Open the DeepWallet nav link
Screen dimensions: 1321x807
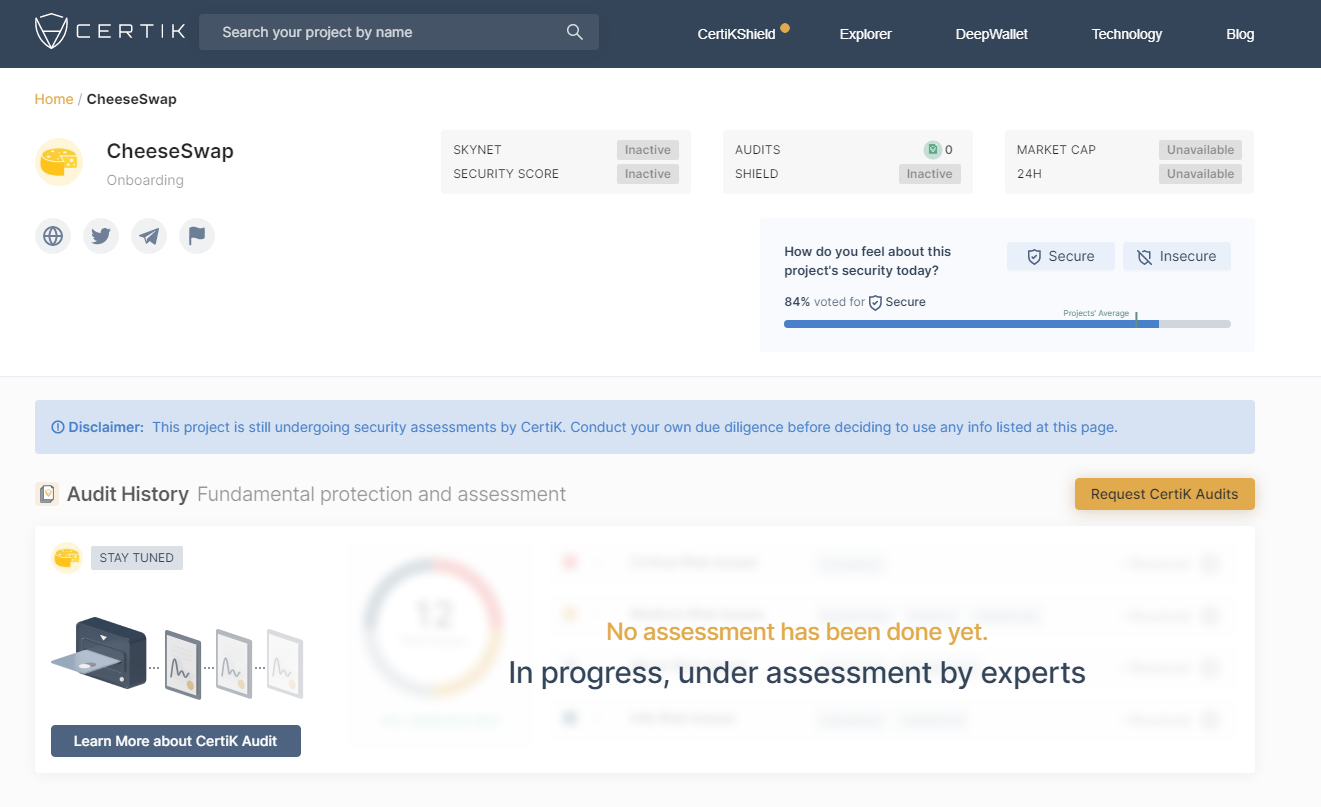click(991, 34)
